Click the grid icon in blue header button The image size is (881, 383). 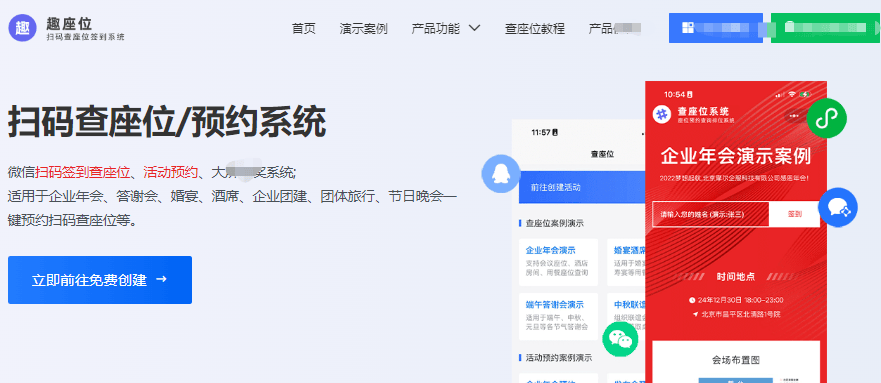[688, 28]
